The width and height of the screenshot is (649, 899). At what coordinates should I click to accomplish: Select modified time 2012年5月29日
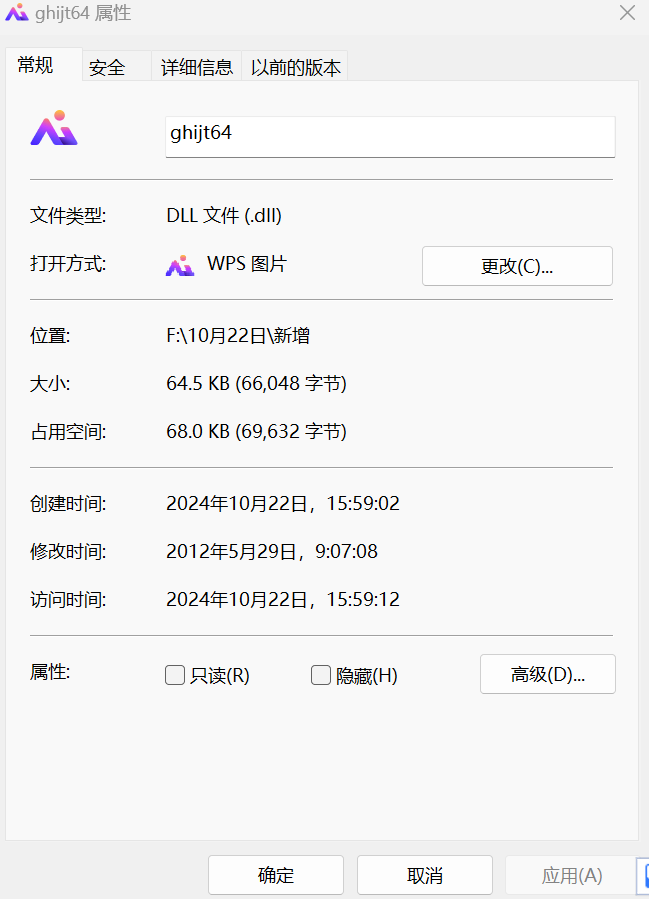point(231,552)
